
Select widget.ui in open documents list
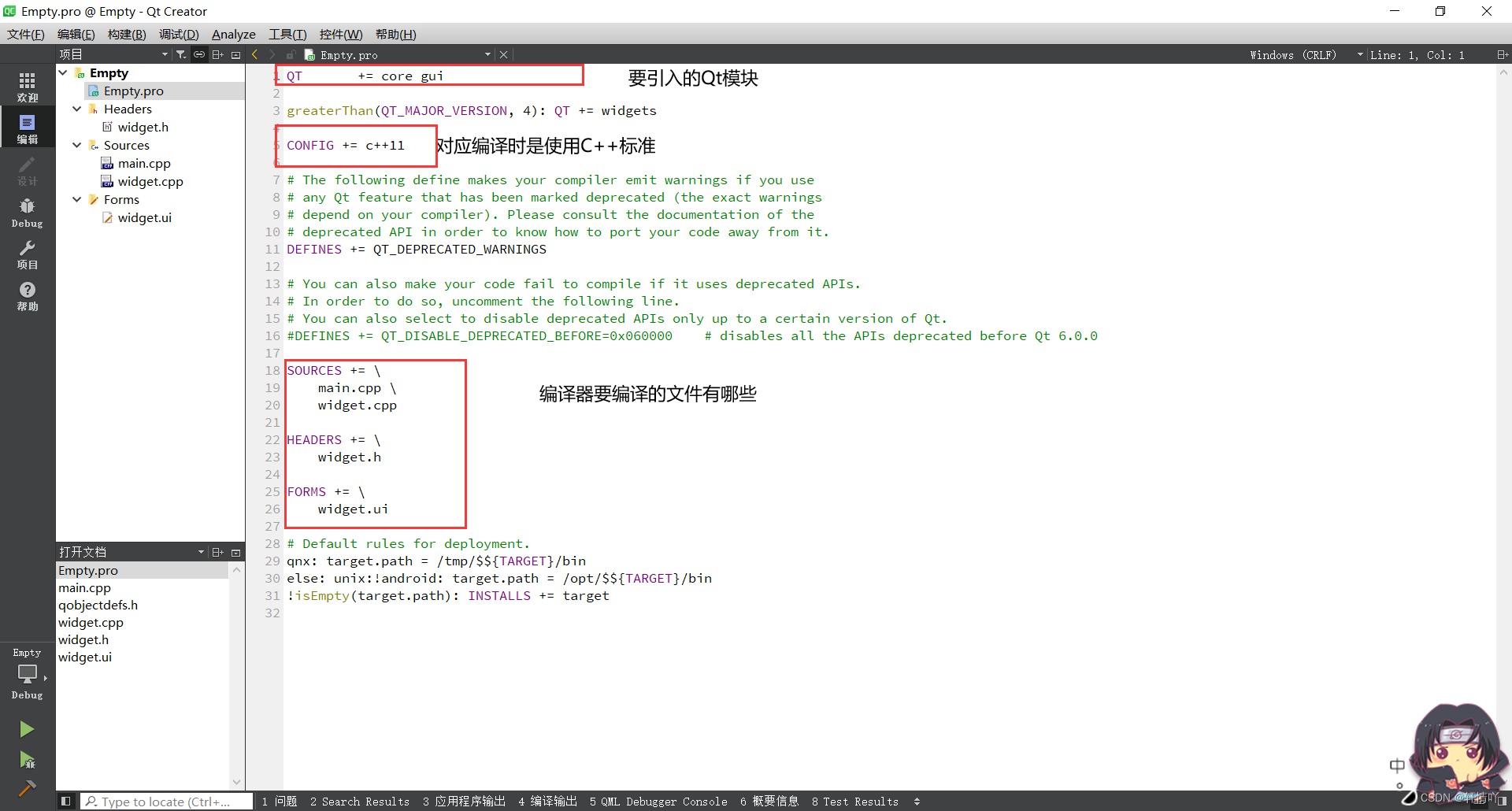coord(85,657)
